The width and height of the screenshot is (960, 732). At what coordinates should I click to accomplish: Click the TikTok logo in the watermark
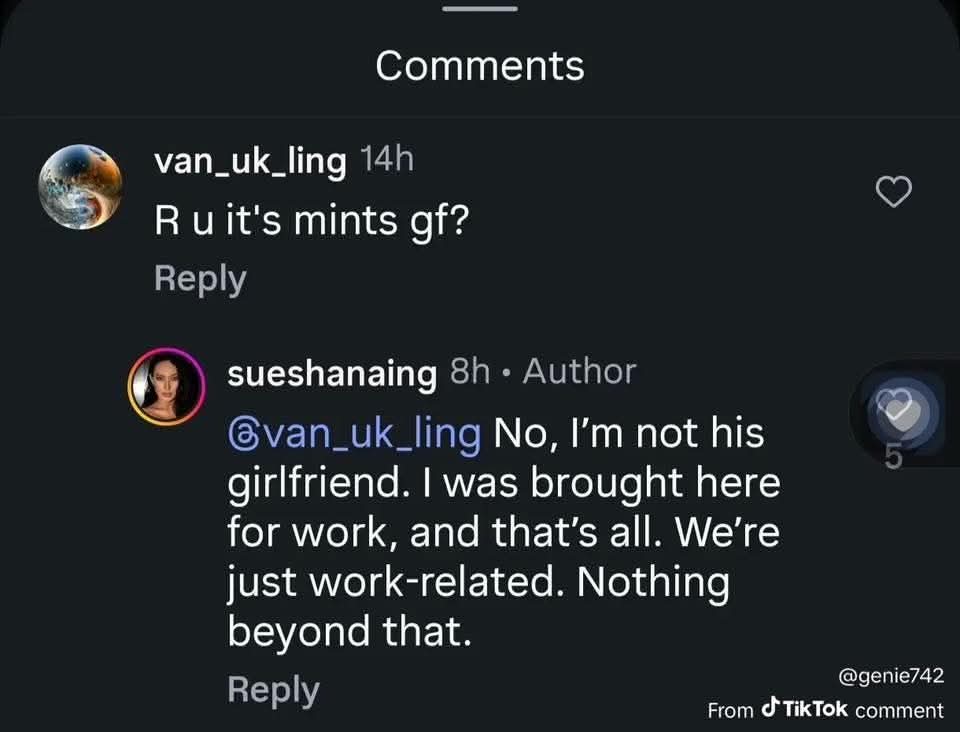pyautogui.click(x=804, y=708)
